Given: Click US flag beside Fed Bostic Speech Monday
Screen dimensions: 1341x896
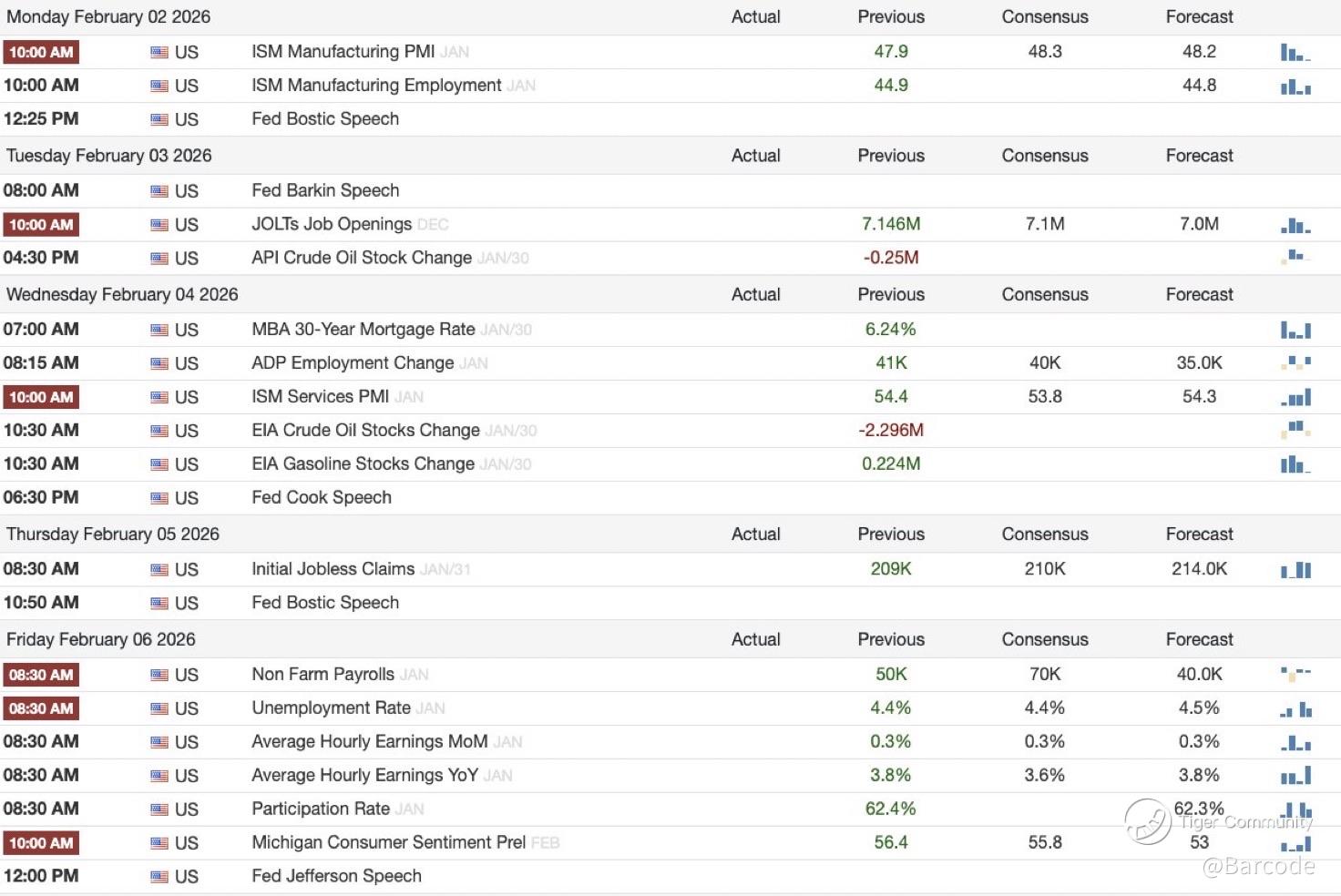Looking at the screenshot, I should (159, 119).
